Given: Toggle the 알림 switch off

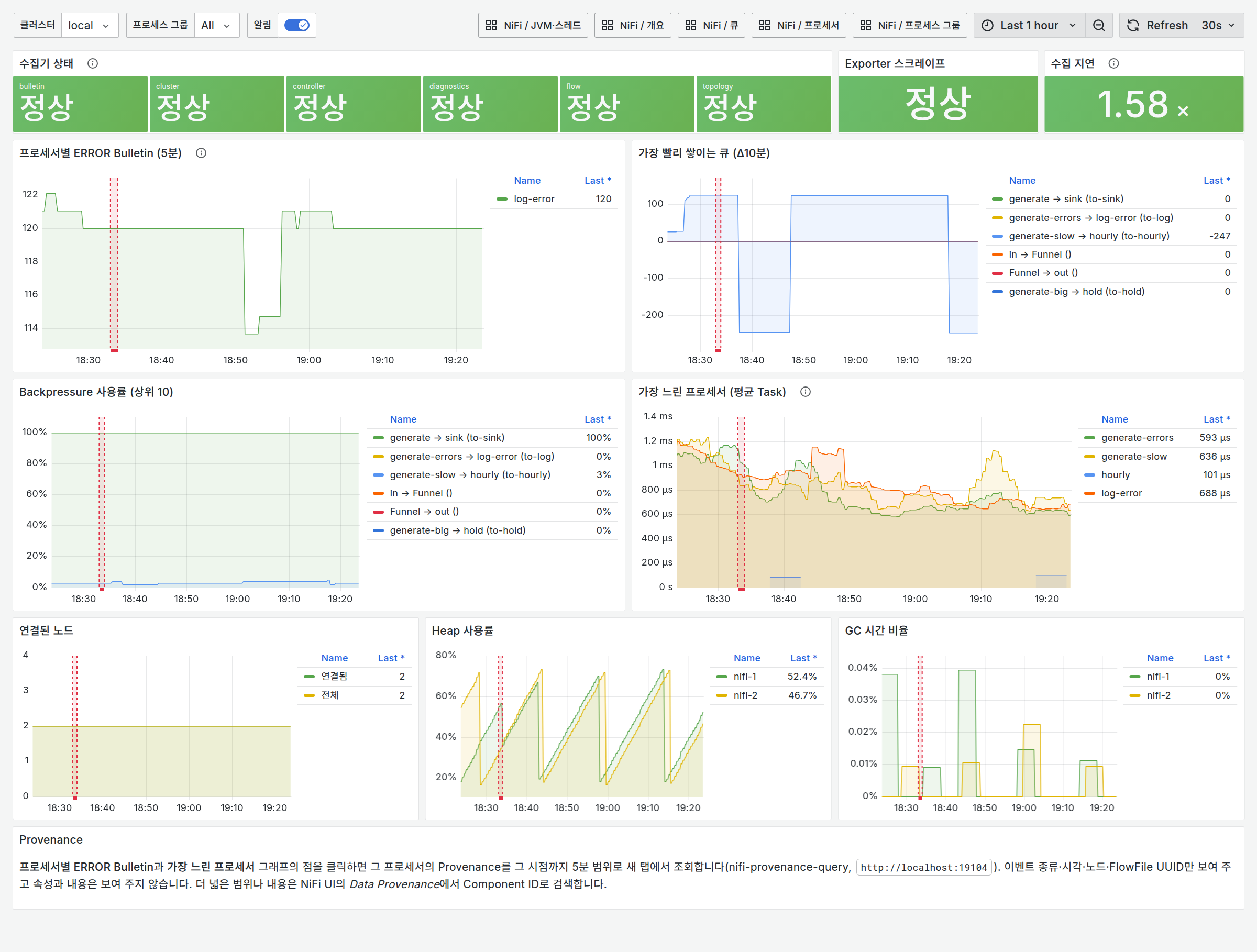Looking at the screenshot, I should pyautogui.click(x=296, y=25).
